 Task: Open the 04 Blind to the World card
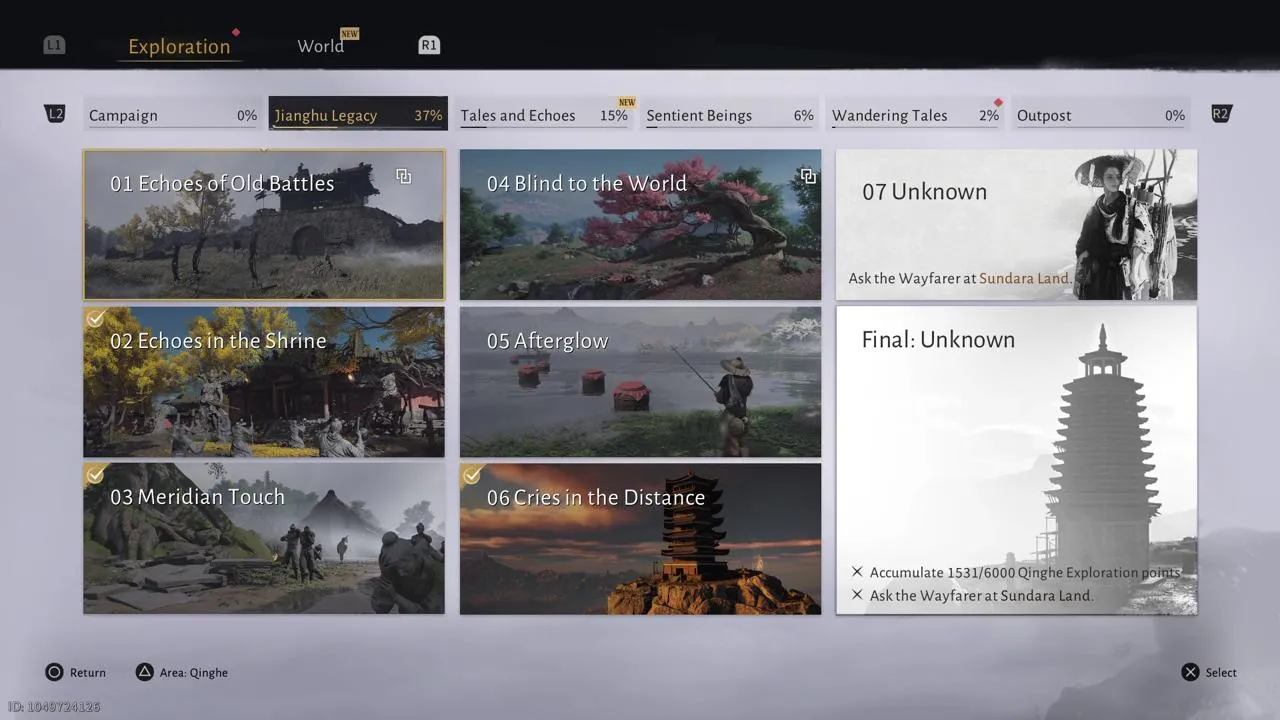tap(640, 225)
